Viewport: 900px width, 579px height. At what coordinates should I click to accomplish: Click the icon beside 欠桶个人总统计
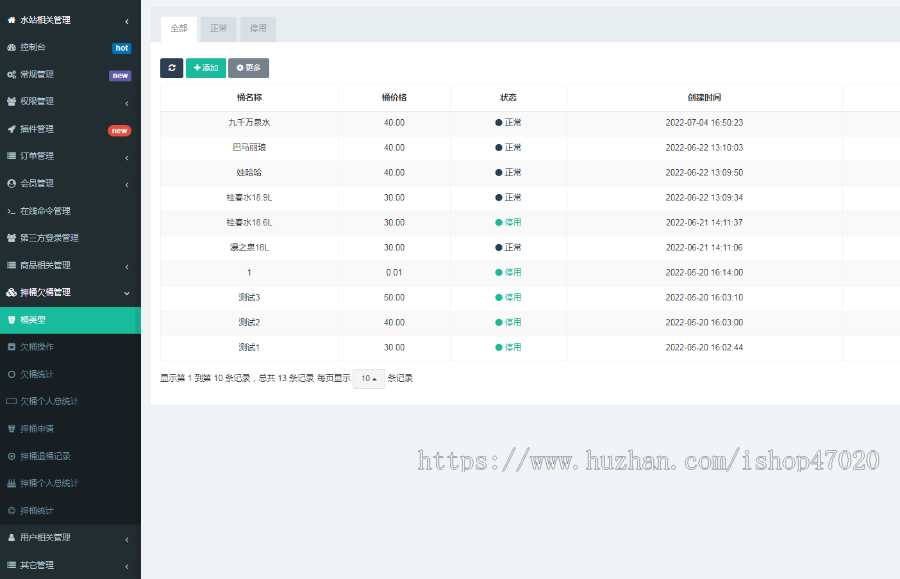(x=11, y=402)
